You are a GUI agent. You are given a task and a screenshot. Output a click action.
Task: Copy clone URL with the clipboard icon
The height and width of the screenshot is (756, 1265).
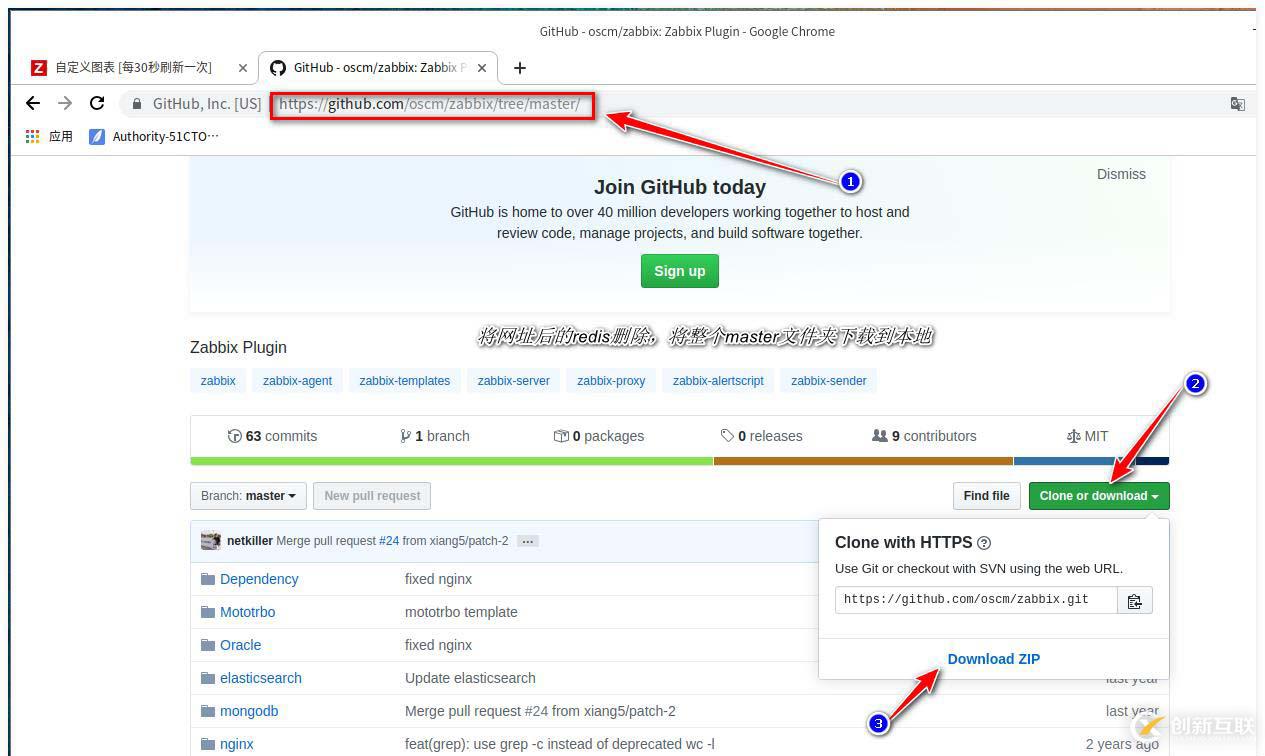[1135, 600]
